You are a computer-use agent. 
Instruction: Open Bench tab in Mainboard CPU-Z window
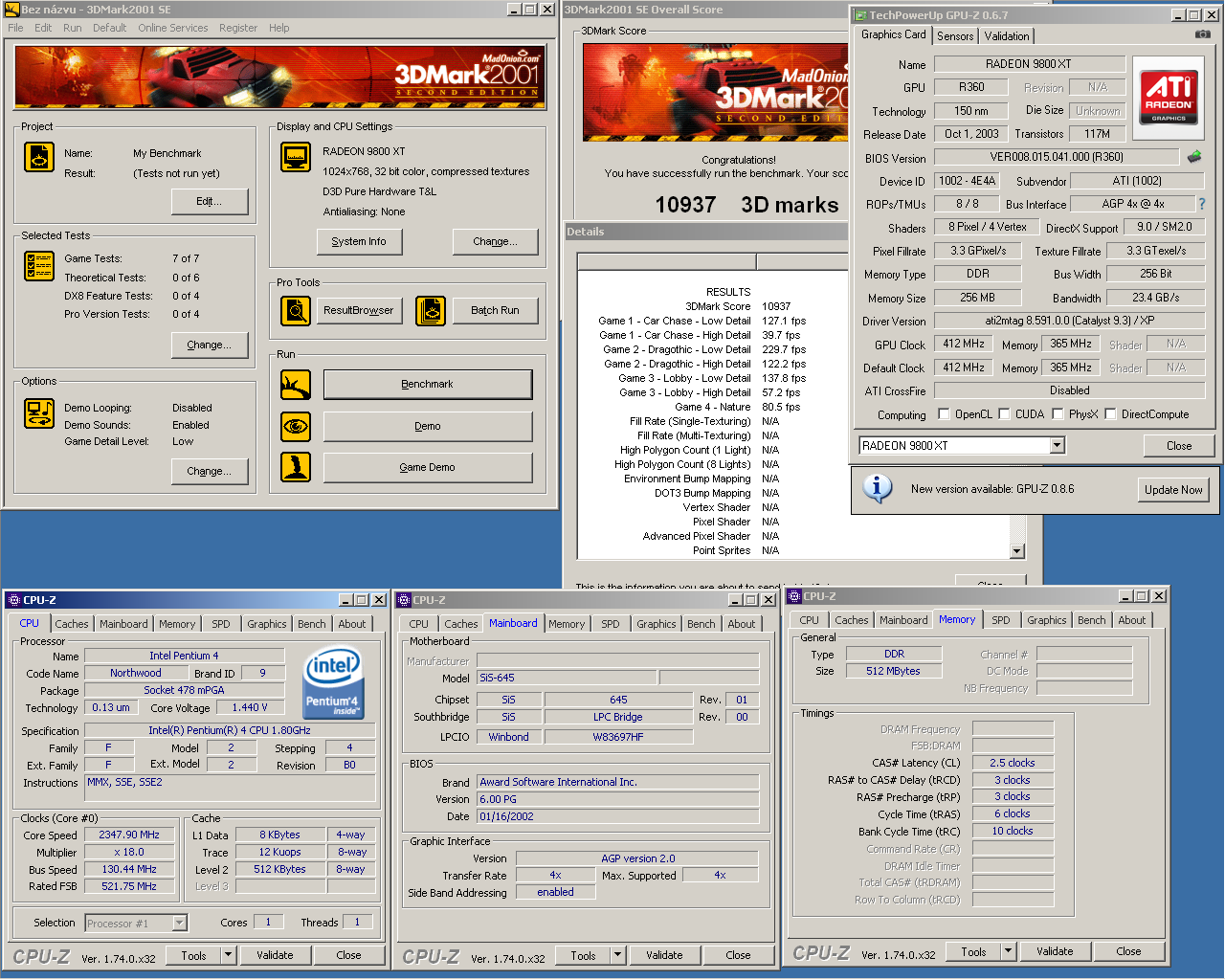pyautogui.click(x=702, y=624)
